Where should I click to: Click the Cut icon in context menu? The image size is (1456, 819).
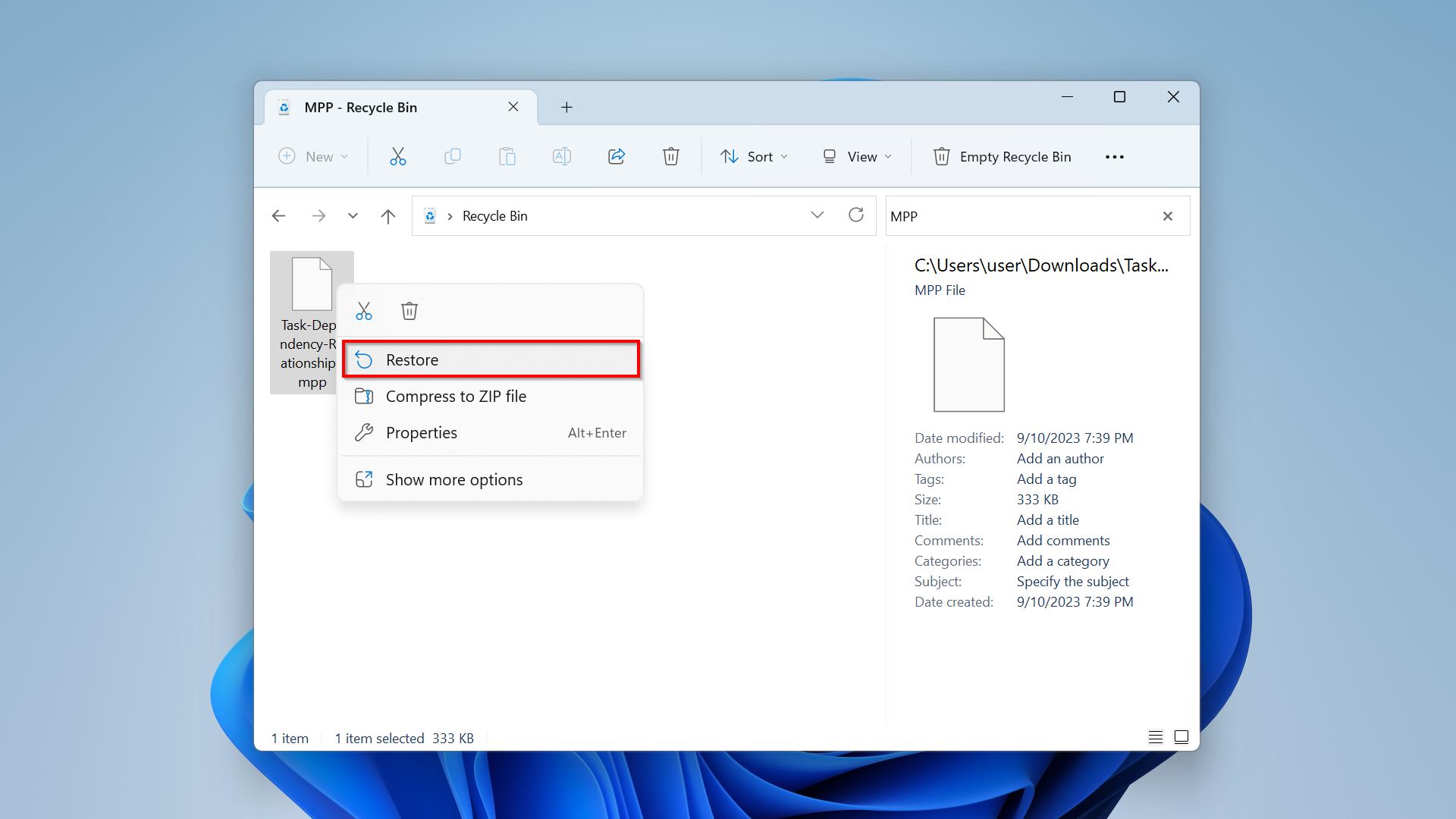tap(363, 310)
